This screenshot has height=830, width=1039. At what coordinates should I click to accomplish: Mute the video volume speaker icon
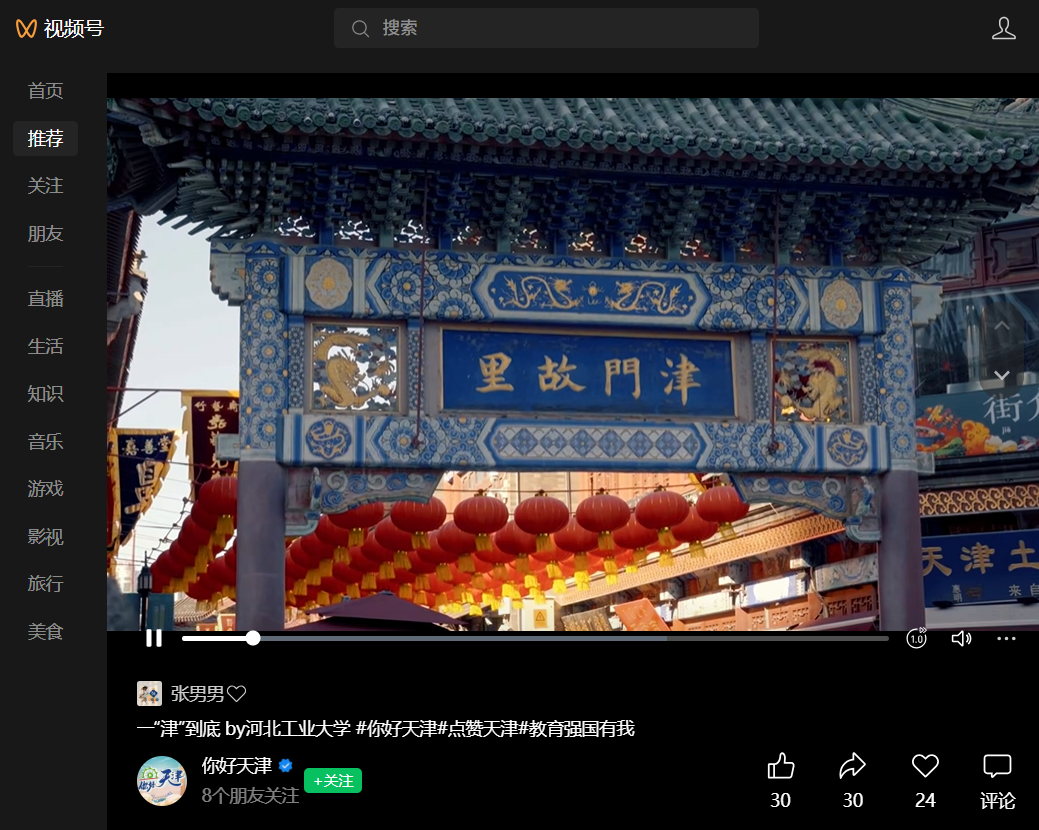961,638
